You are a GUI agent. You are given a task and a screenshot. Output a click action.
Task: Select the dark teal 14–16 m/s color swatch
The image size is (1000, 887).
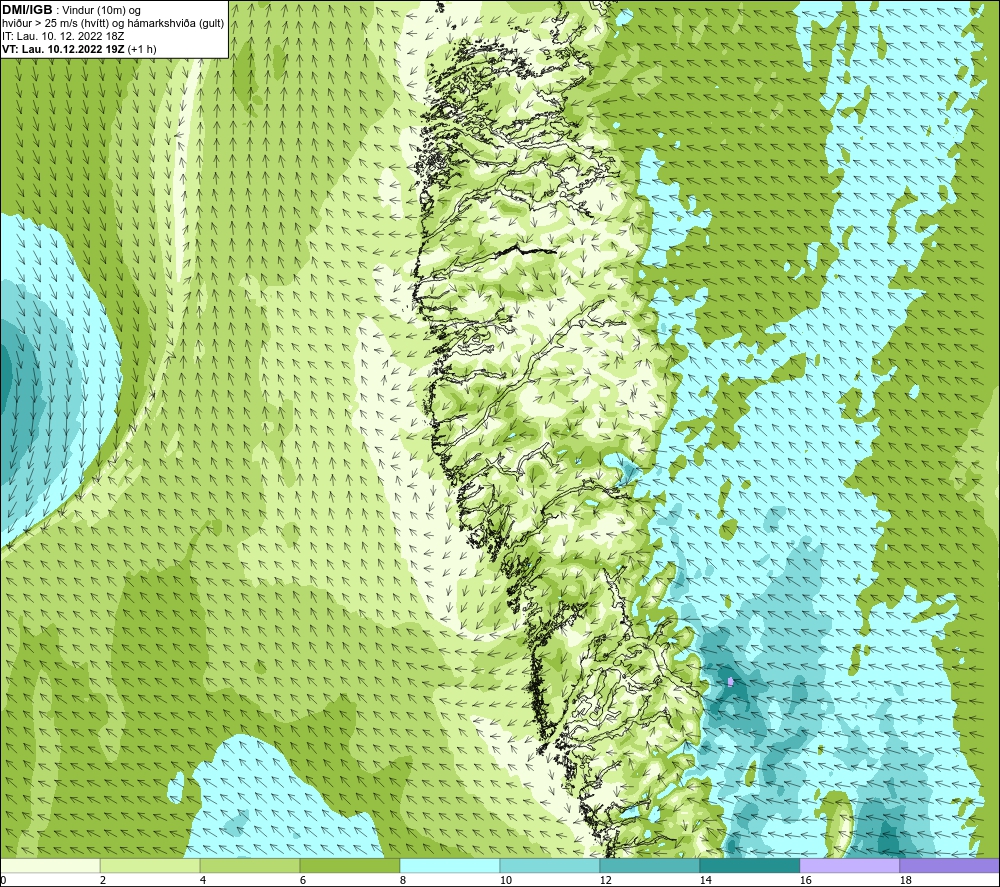point(749,865)
